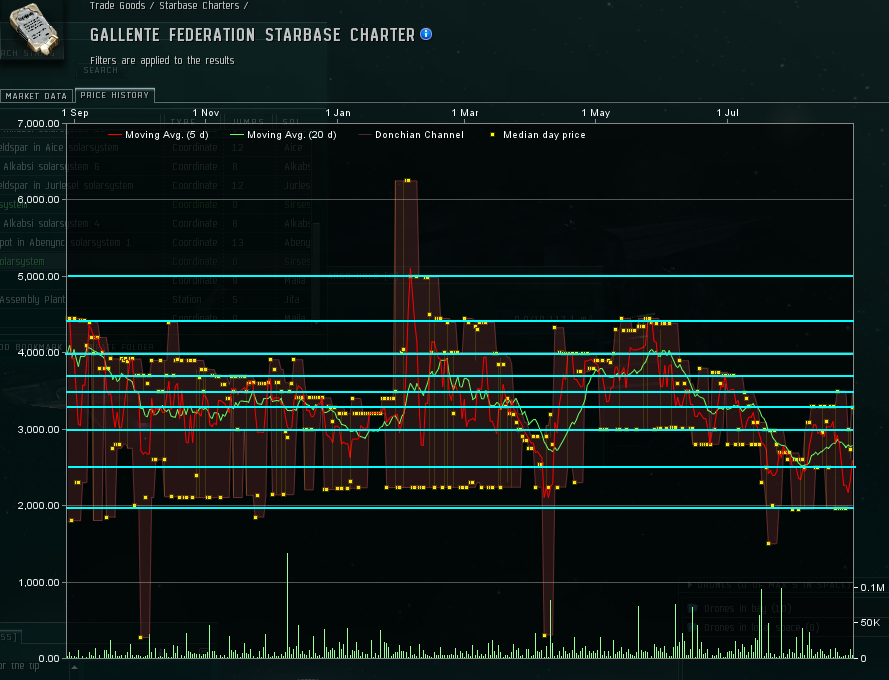
Task: Click the 1 Jan date label
Action: coord(338,113)
